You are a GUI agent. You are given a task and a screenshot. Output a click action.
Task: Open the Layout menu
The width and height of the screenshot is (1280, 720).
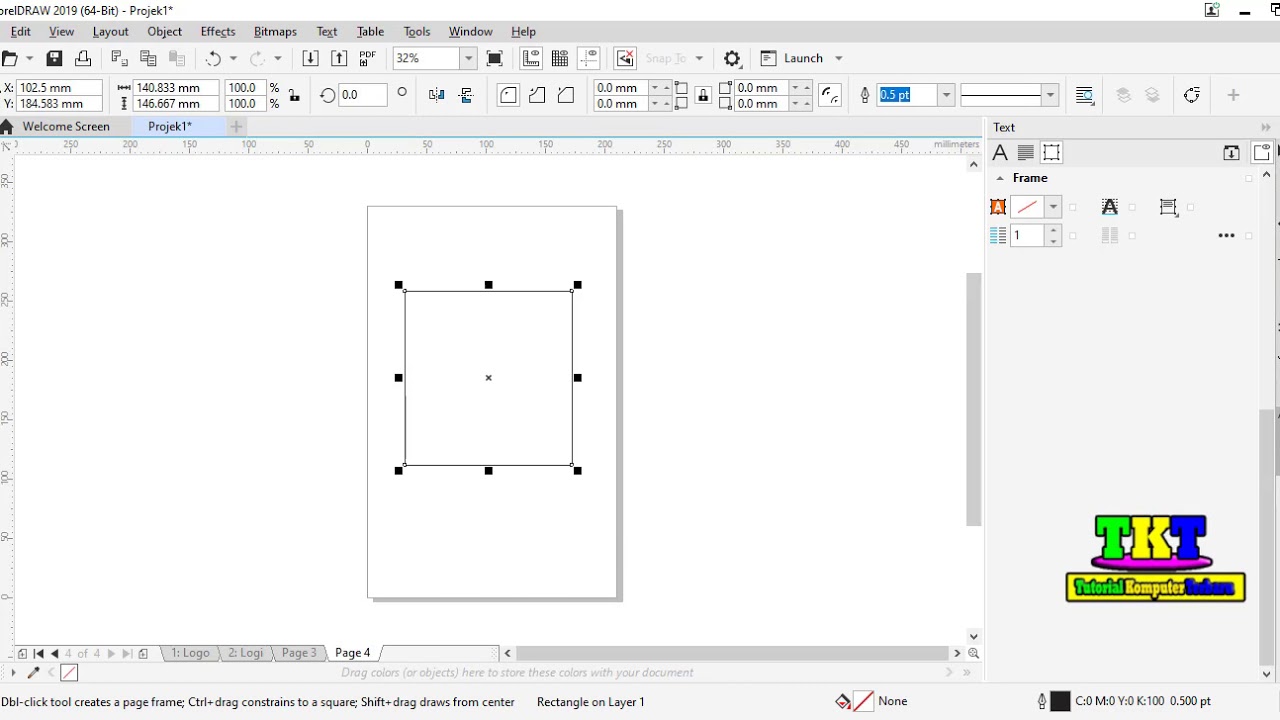110,32
